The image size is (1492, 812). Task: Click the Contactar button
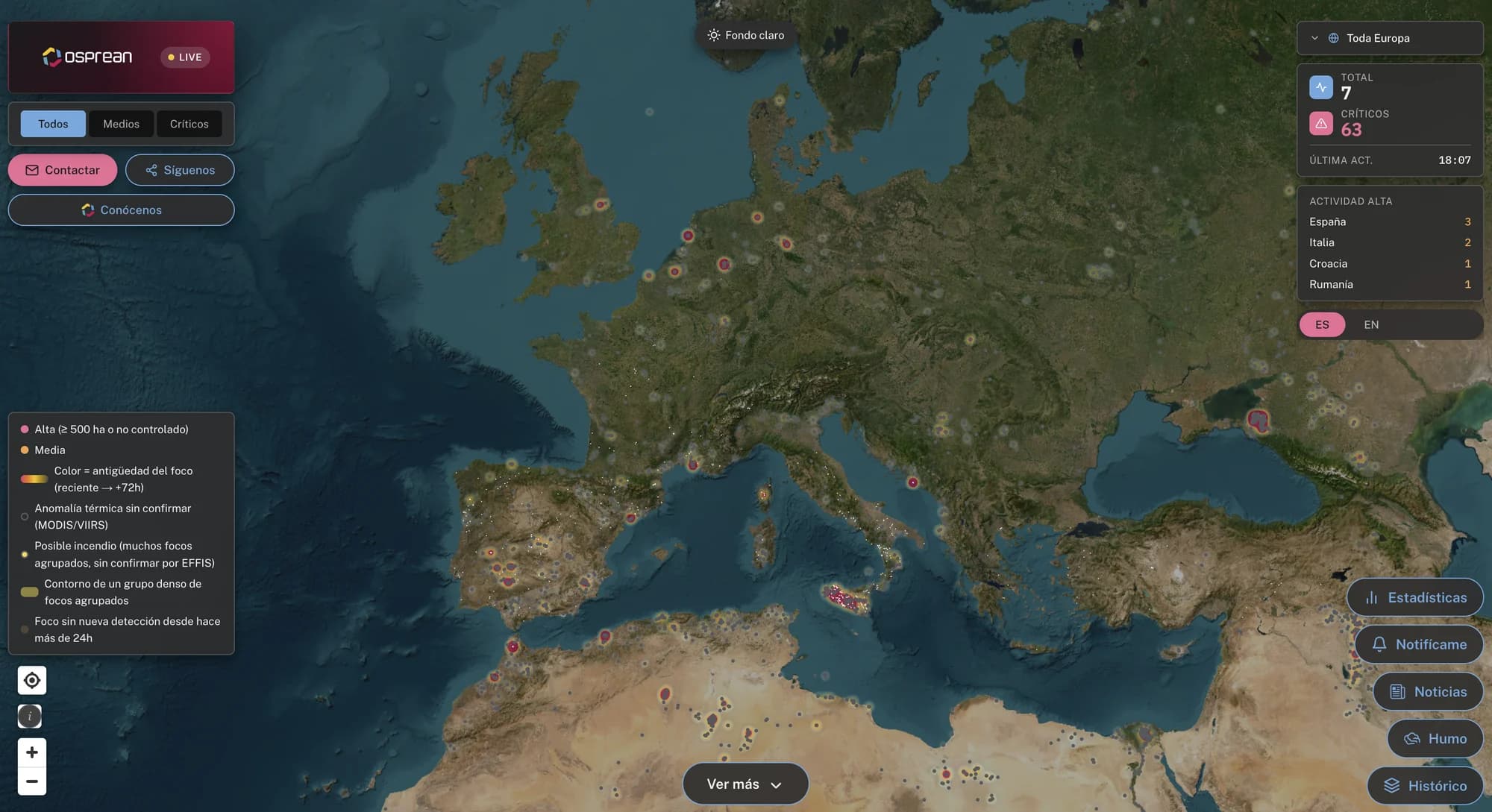pyautogui.click(x=63, y=170)
